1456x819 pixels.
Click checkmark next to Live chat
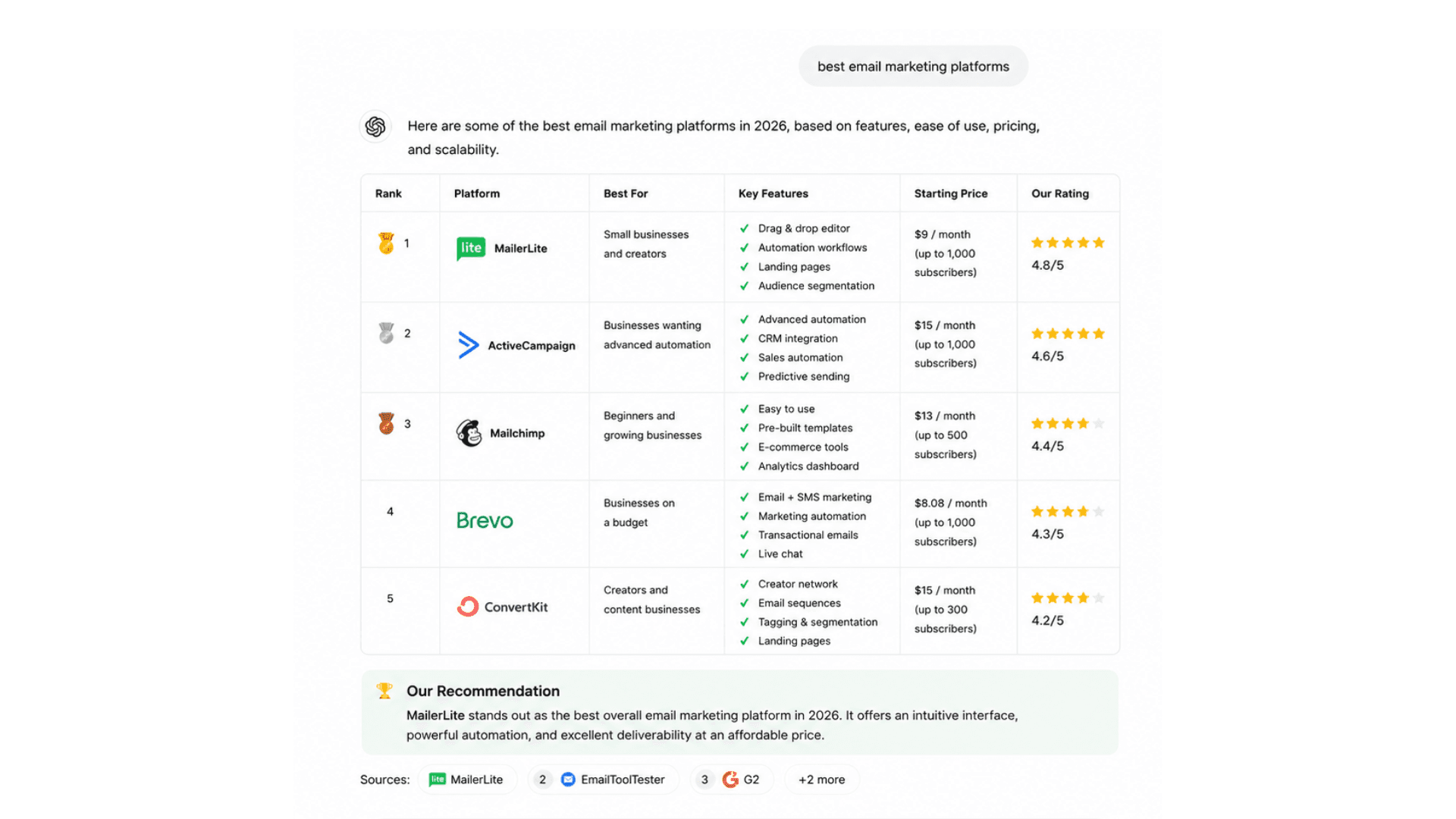745,554
